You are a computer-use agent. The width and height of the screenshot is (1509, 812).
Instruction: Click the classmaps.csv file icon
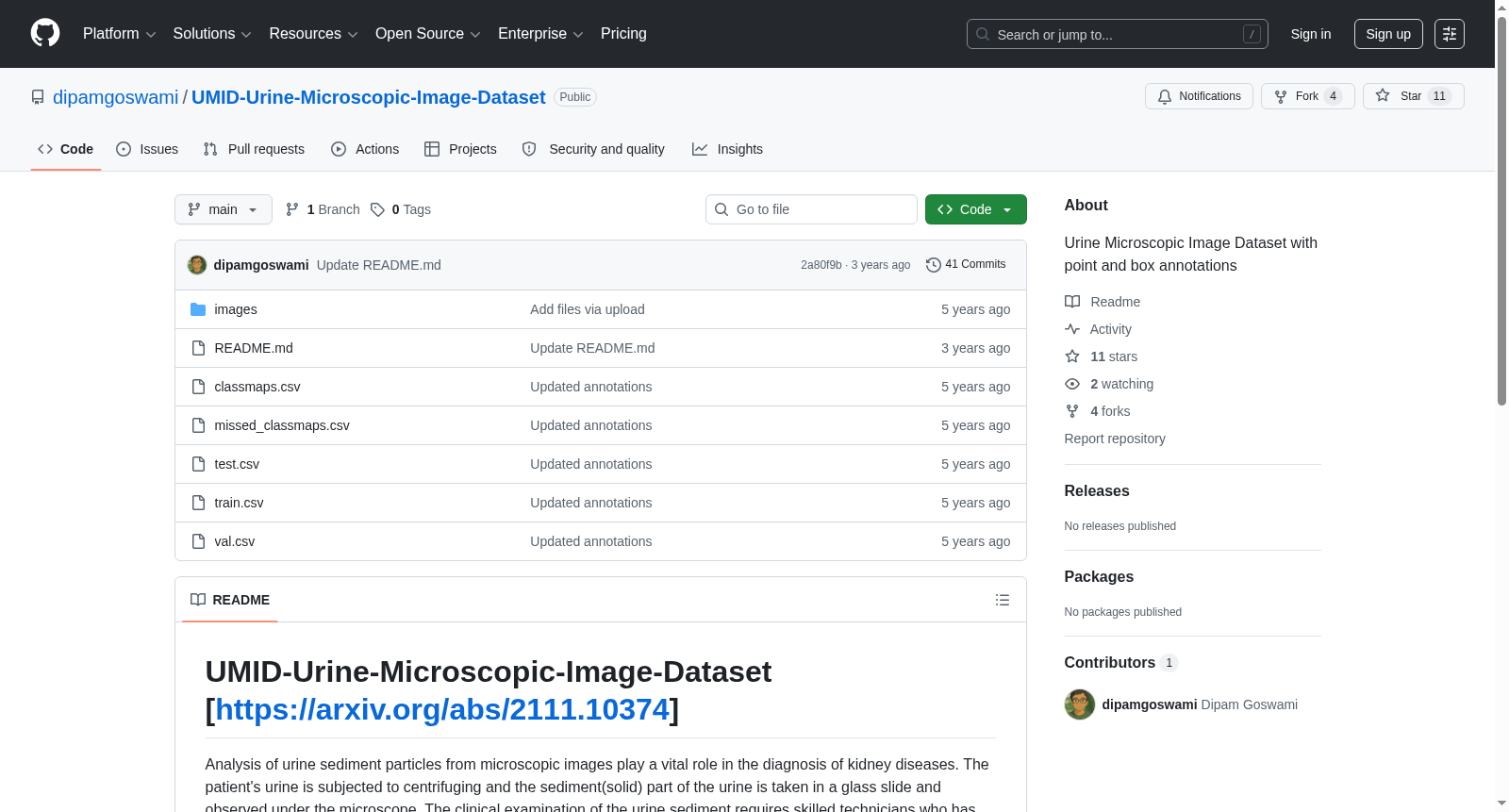click(x=198, y=387)
